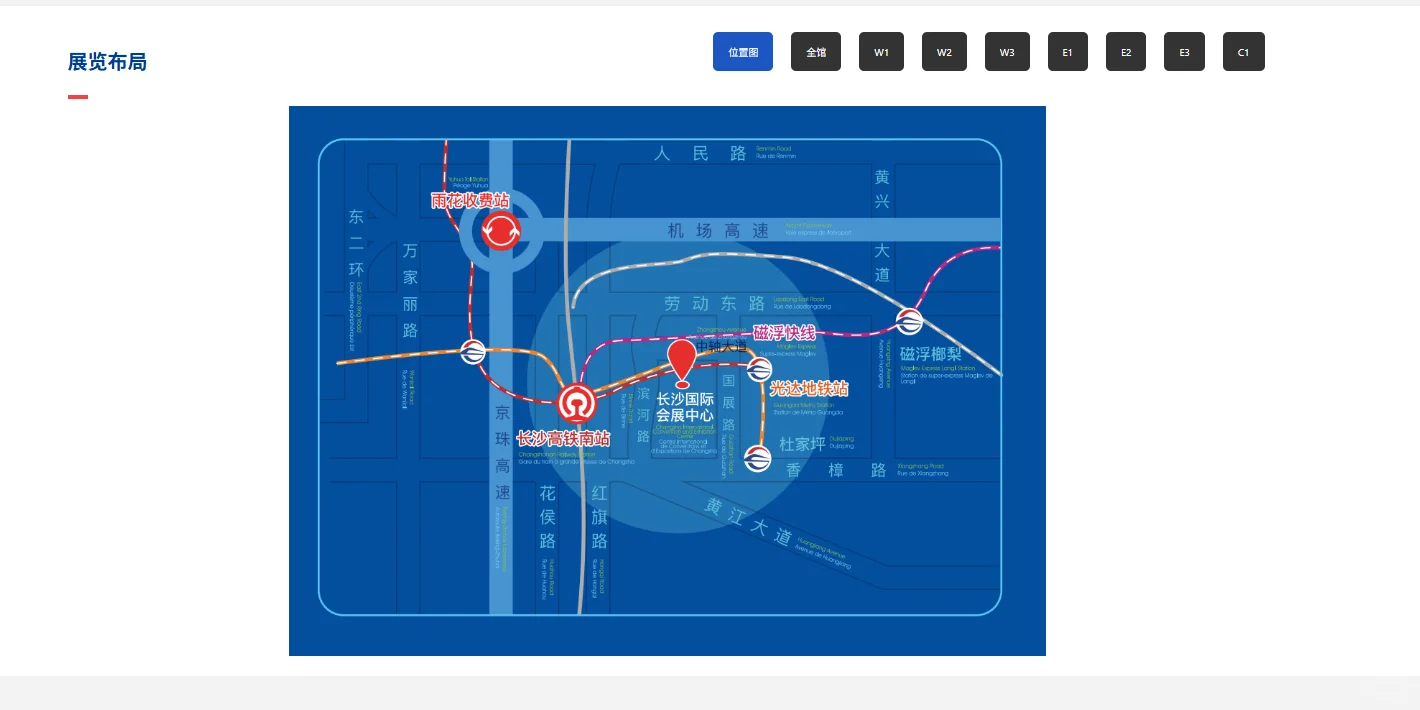Click the 人民路 road label
Screen dimensions: 1420x710
pos(701,153)
